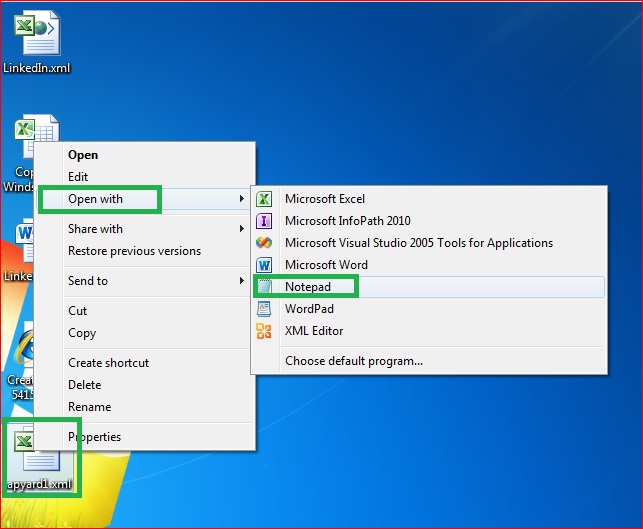The height and width of the screenshot is (529, 643).
Task: Click the InfoPath 2010 icon in submenu
Action: (x=264, y=221)
